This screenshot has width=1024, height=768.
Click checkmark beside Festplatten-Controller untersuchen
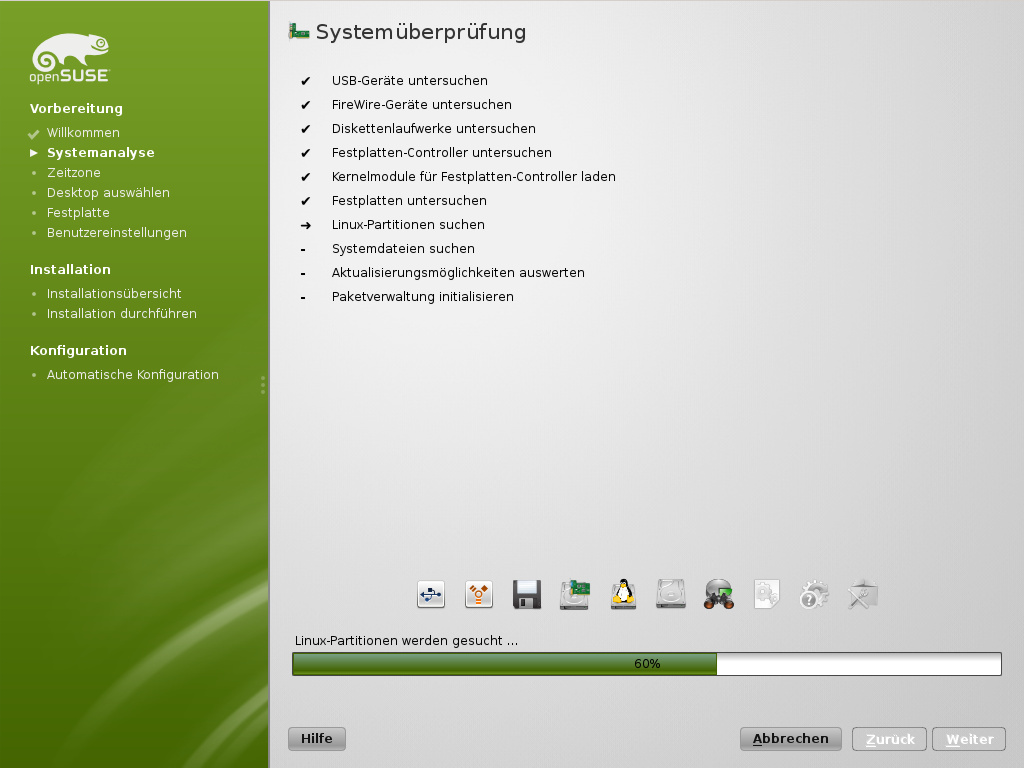[x=305, y=153]
